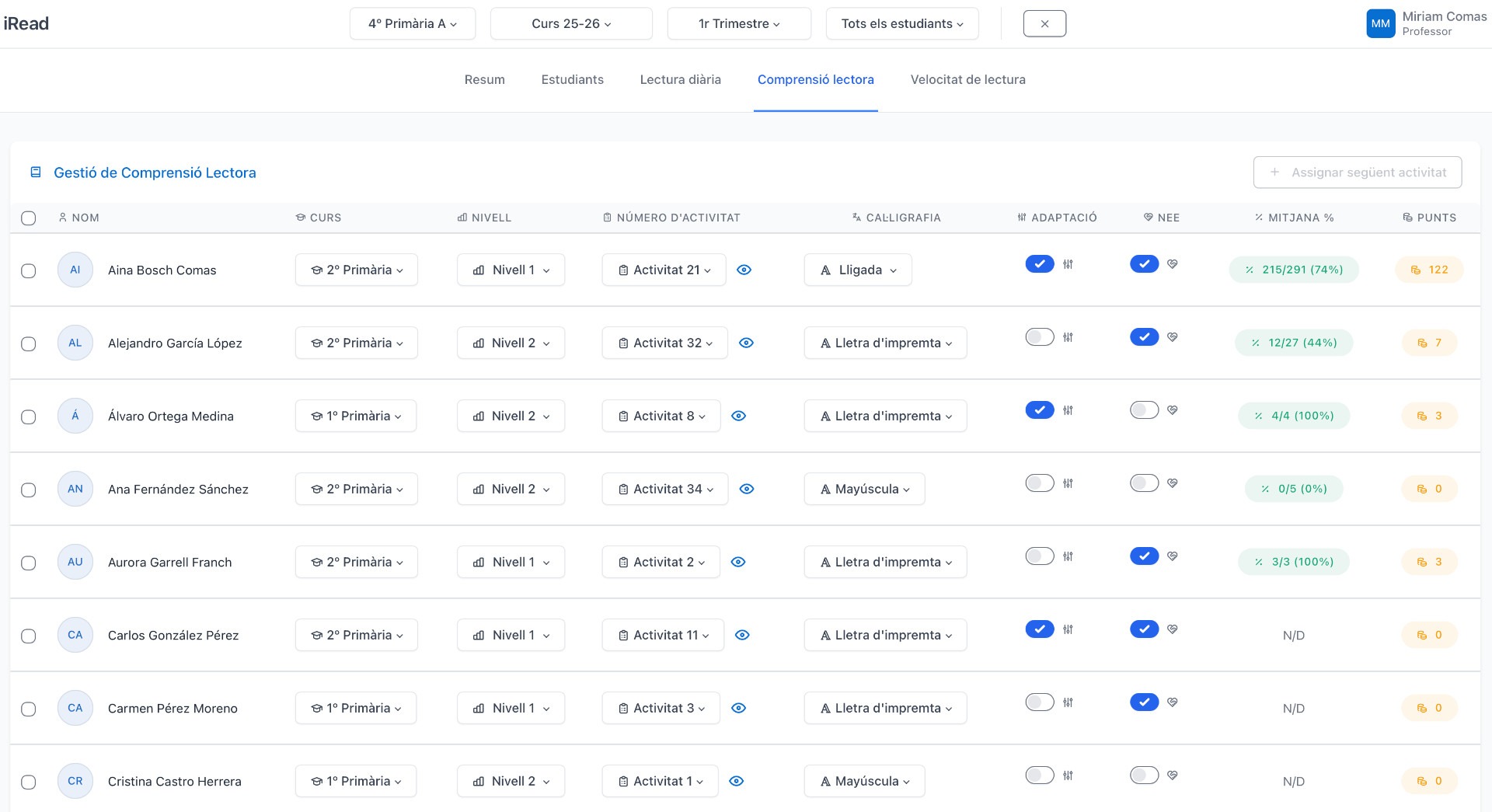Click the NEE heart icon for Álvaro Ortega Medina
This screenshot has height=812, width=1492.
[1173, 409]
